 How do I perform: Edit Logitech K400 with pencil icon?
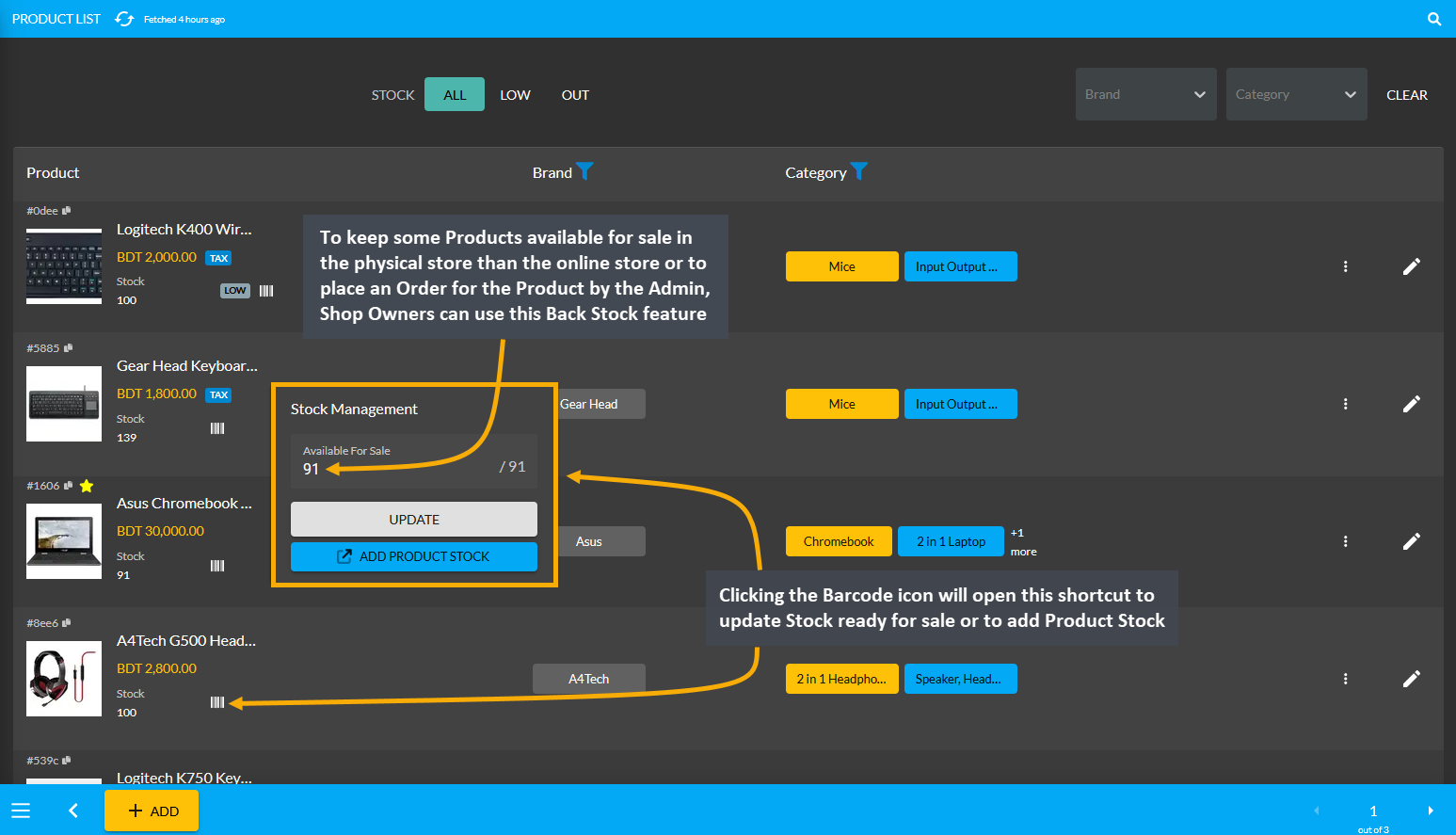tap(1411, 266)
